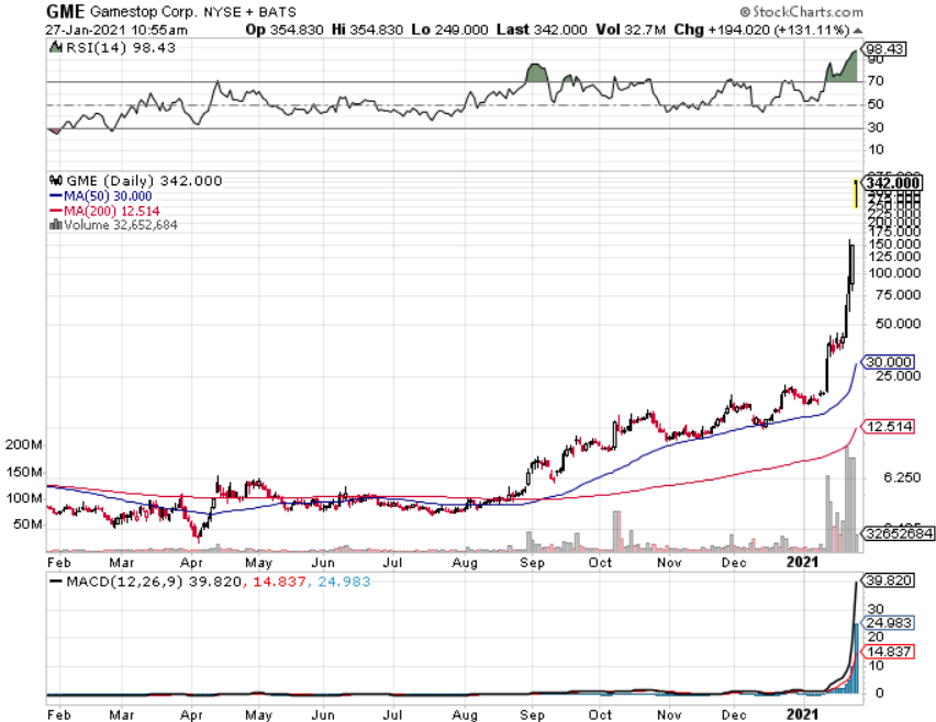Screen dimensions: 936x722
Task: Click the black MACD legend line marker
Action: click(57, 581)
